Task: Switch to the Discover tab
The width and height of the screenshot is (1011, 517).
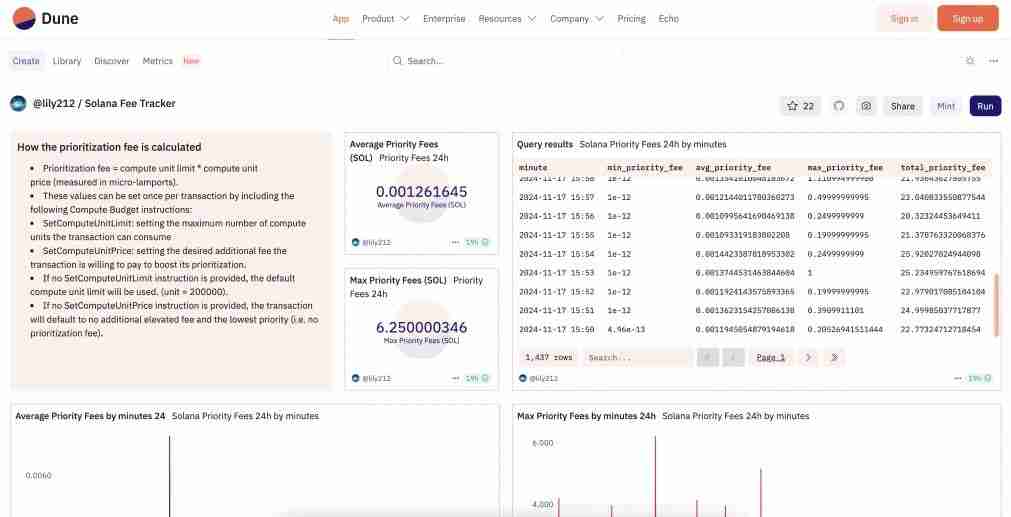Action: click(112, 61)
